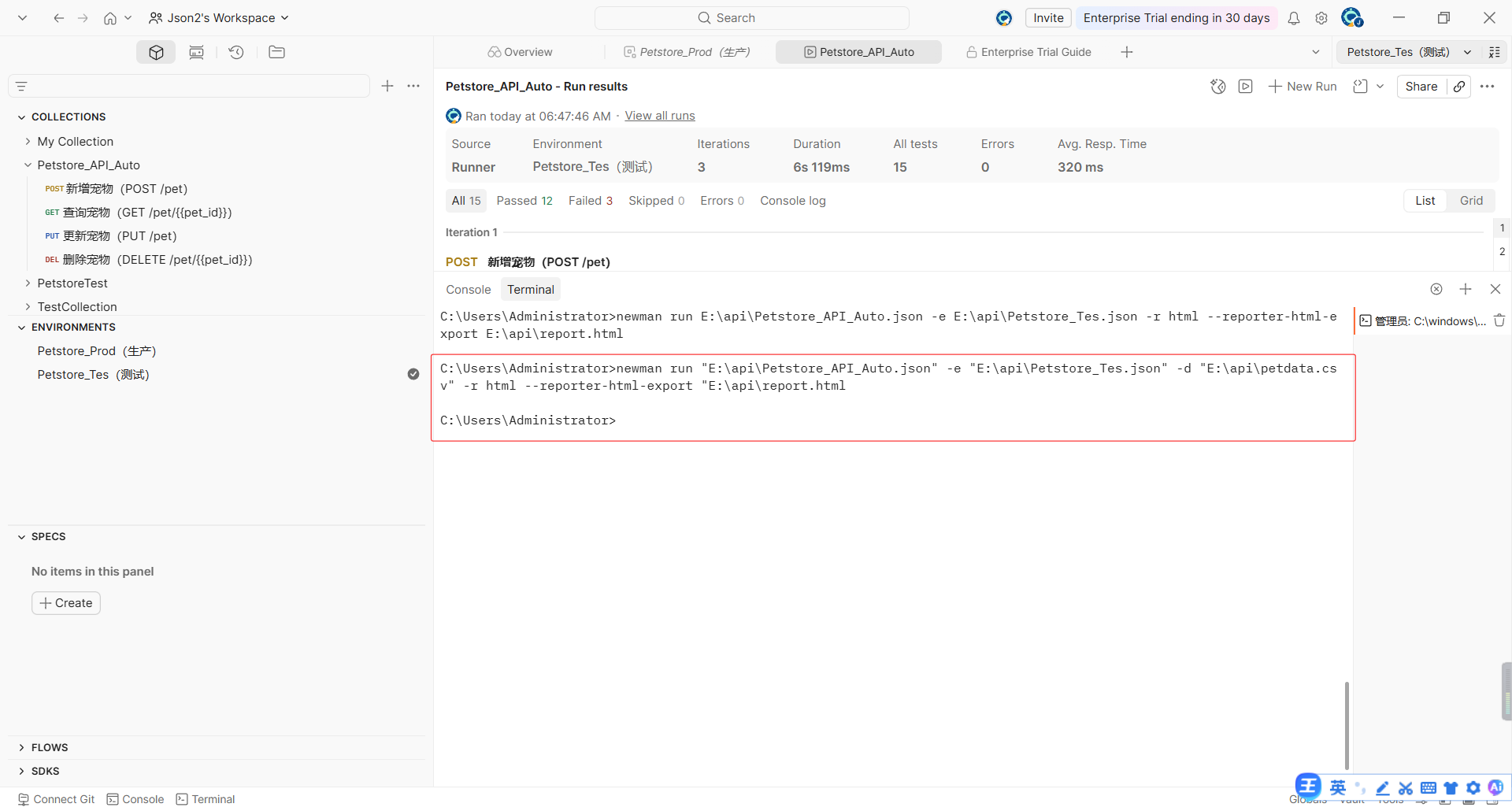Switch to the Overview tab
The width and height of the screenshot is (1512, 811).
coord(520,52)
